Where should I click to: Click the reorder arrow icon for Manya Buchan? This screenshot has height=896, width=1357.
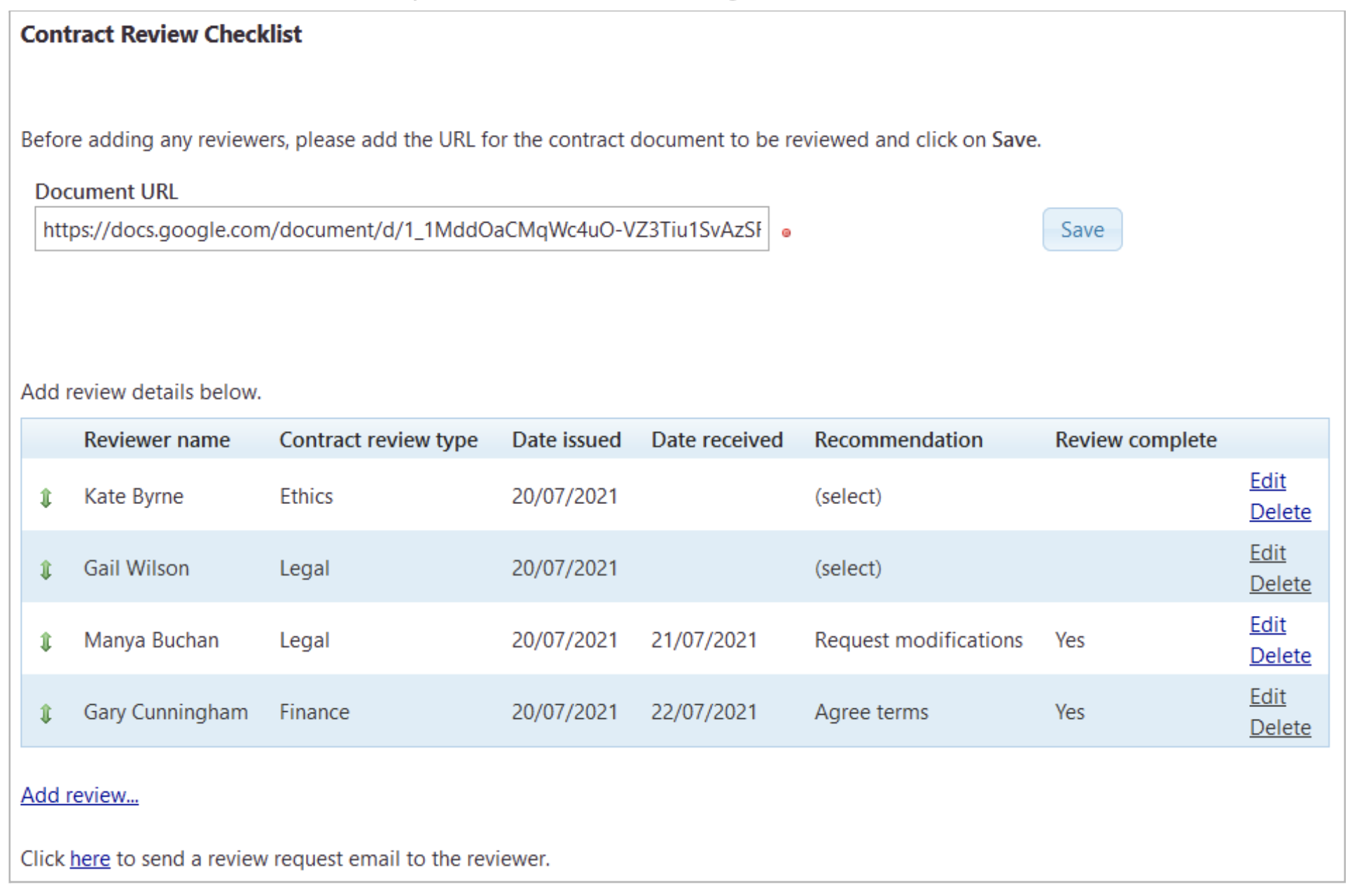coord(46,641)
